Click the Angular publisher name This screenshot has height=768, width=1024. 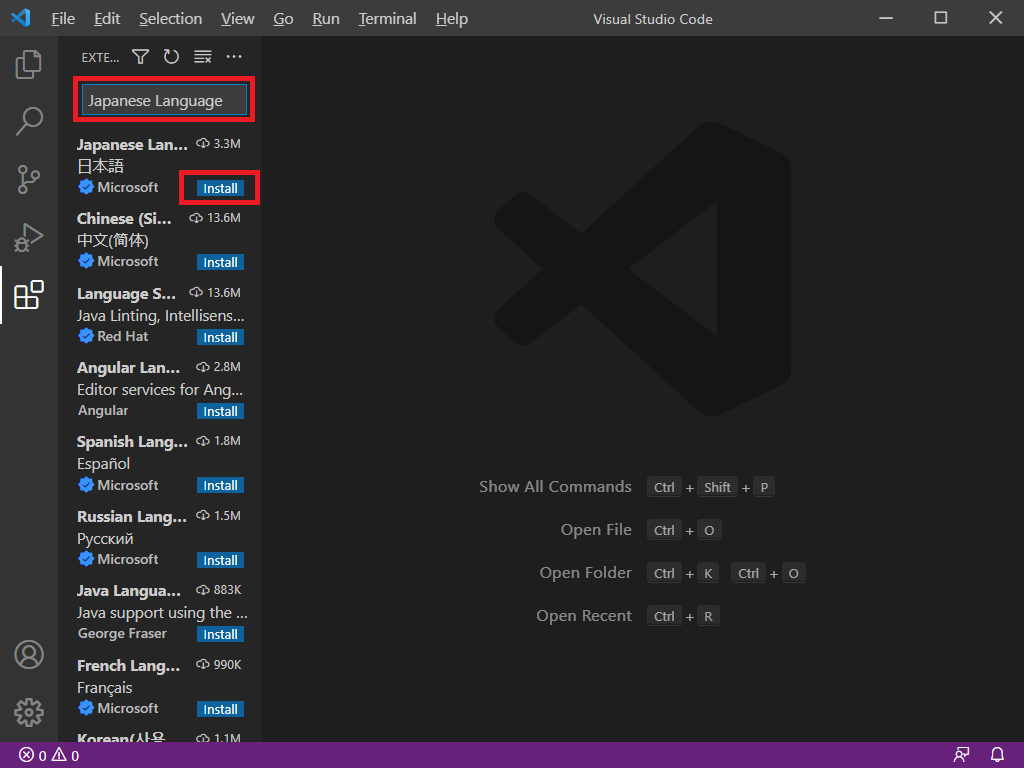coord(103,410)
